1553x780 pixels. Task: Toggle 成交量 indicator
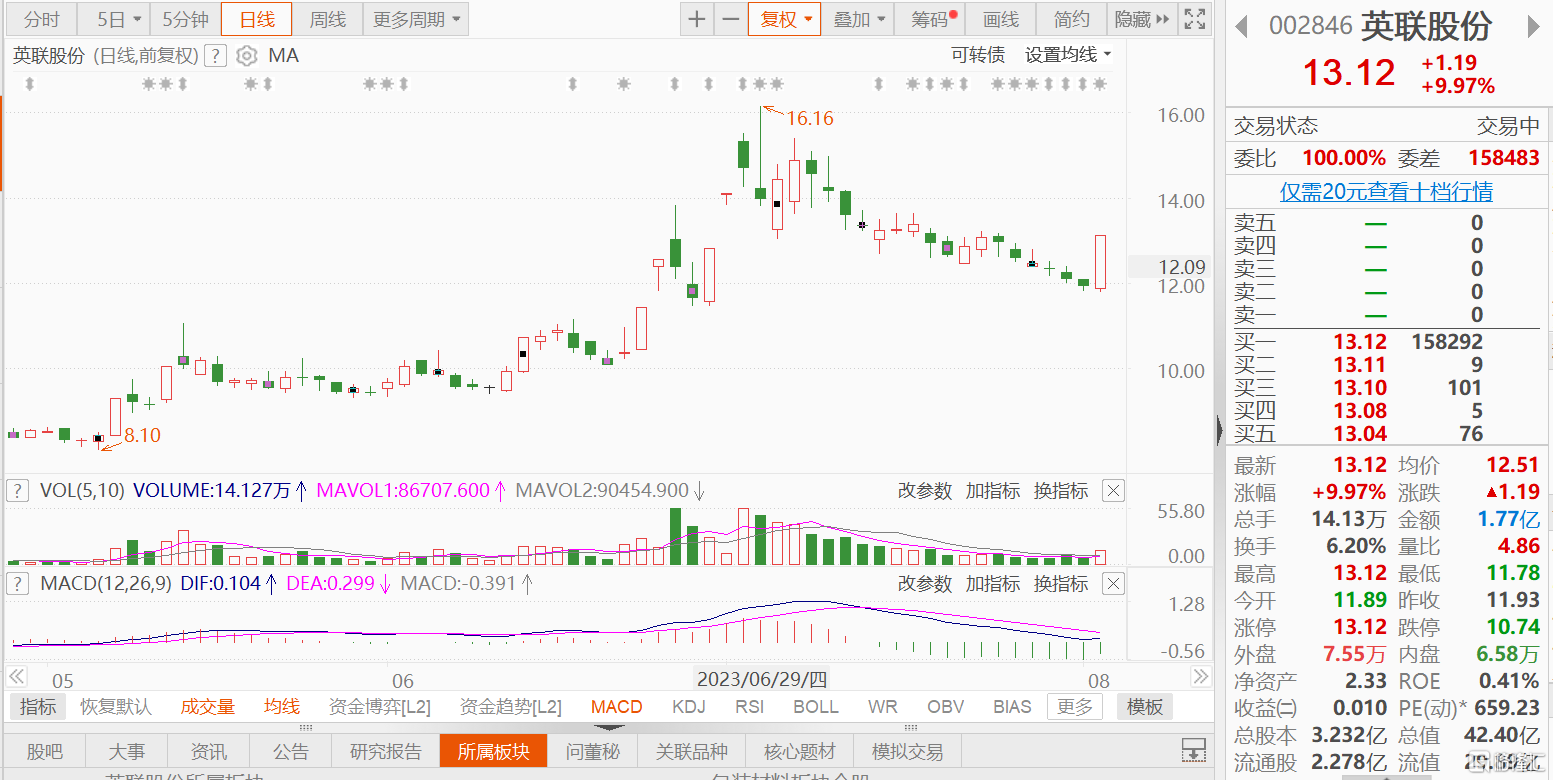207,707
